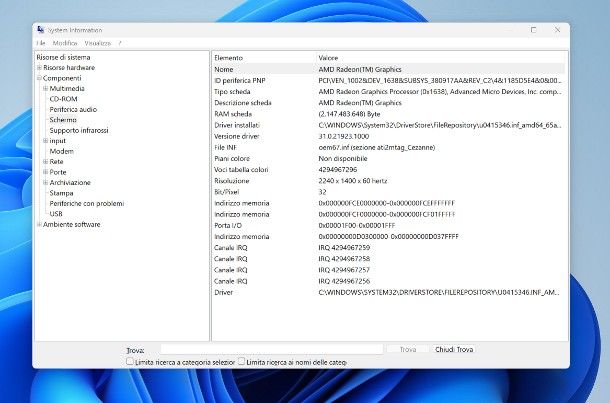Select USB in the component tree

56,213
